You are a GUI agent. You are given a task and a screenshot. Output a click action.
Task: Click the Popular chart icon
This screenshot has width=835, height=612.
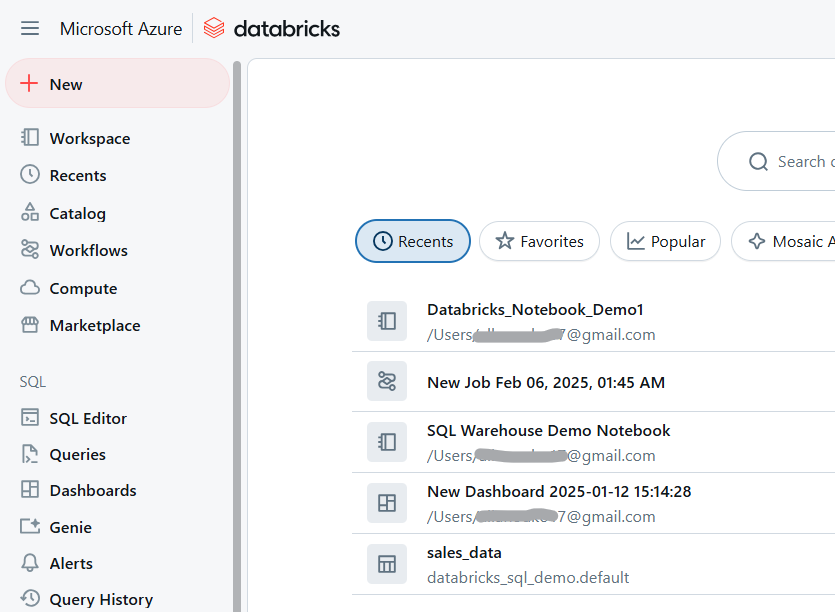coord(635,241)
